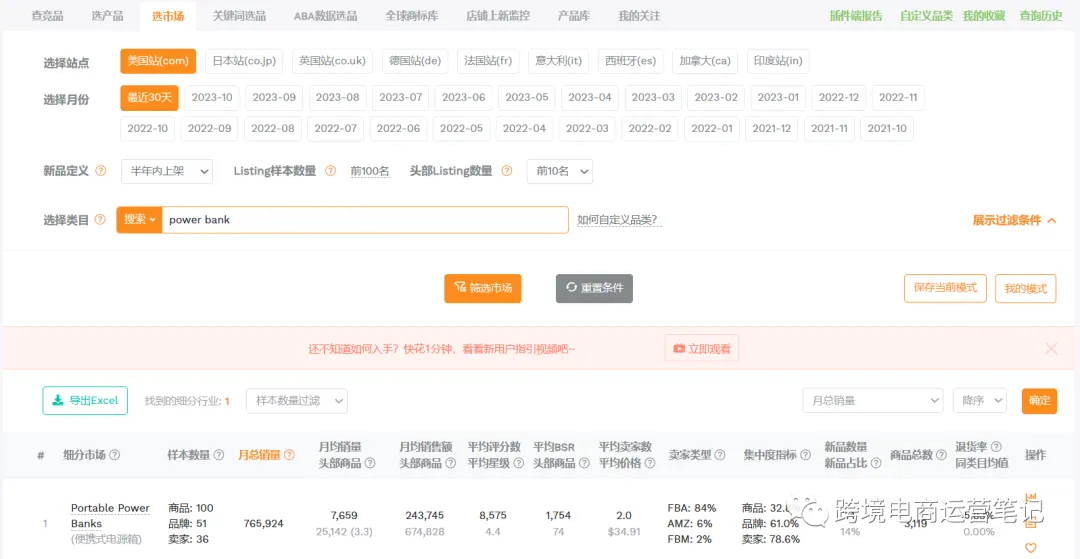
Task: Click help icon next to 细分市场 header
Action: pyautogui.click(x=114, y=455)
